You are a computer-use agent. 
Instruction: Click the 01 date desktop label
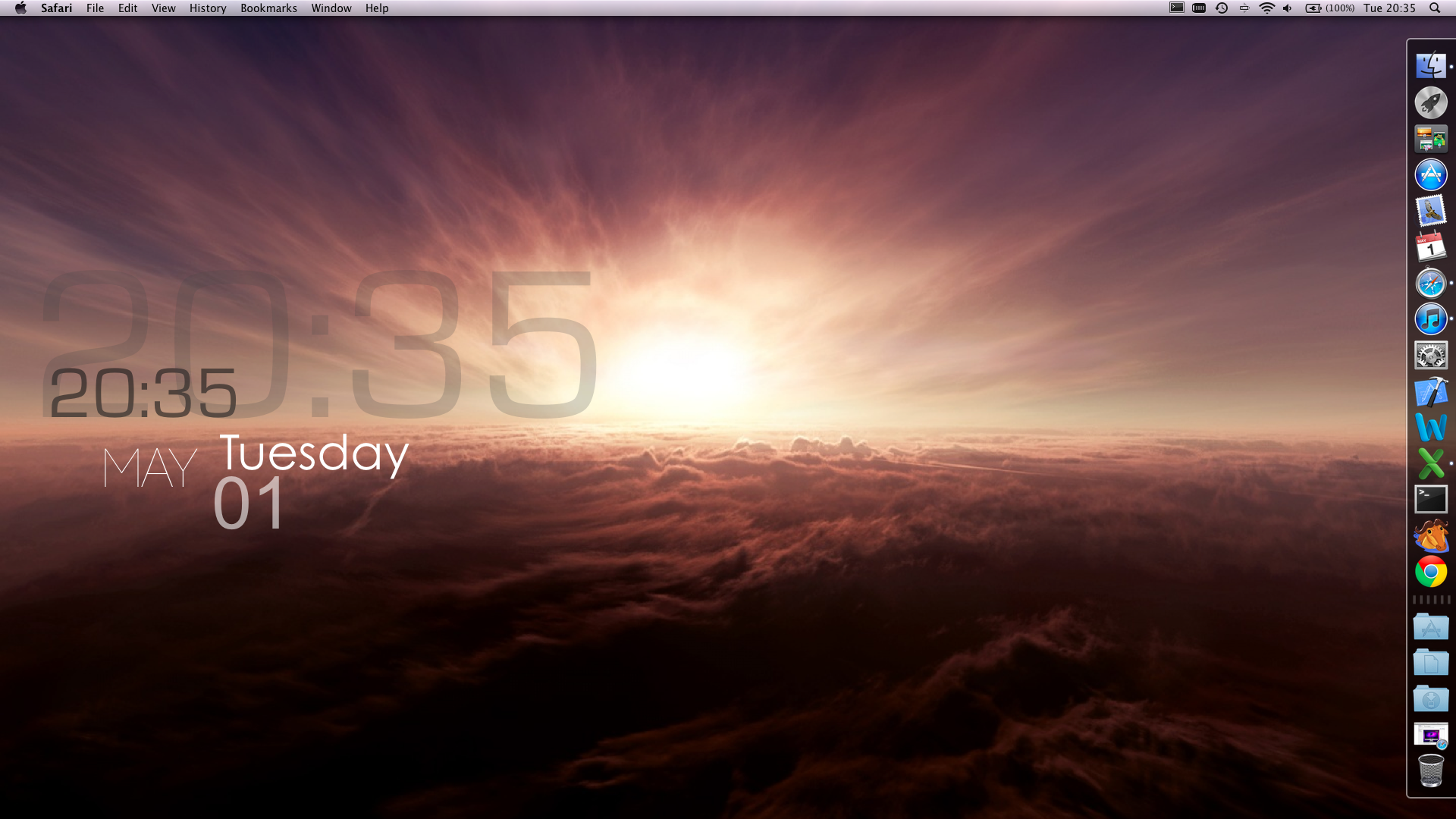pyautogui.click(x=249, y=504)
